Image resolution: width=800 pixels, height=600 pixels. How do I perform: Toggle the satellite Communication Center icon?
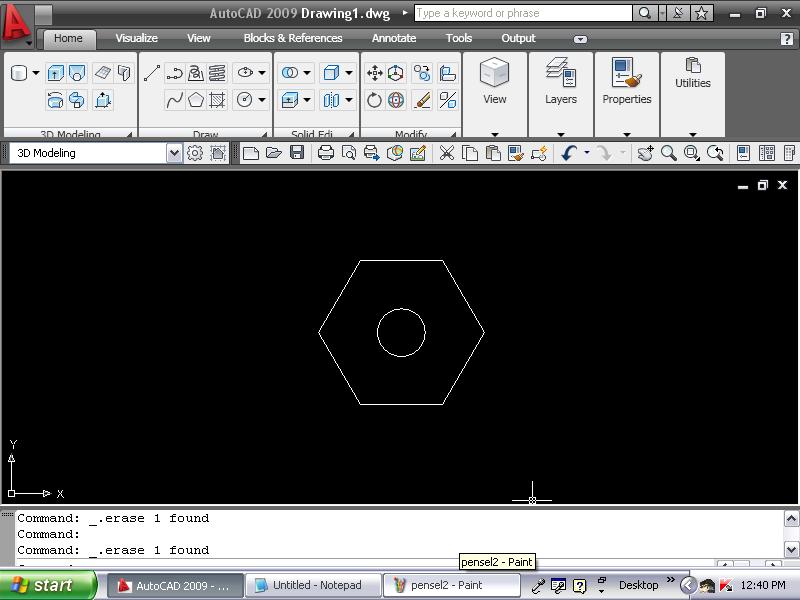(678, 13)
